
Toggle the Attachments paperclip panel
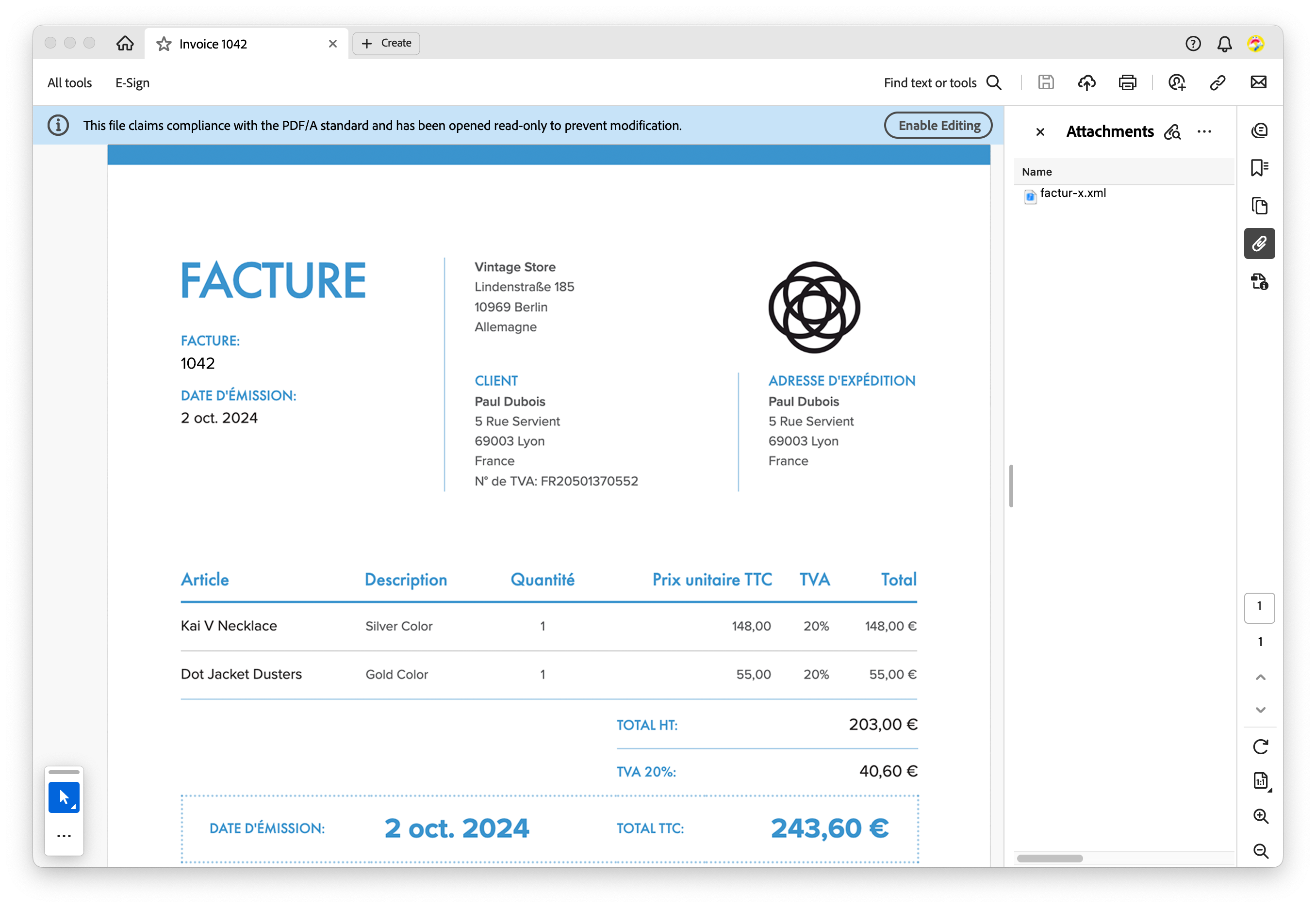(x=1260, y=243)
